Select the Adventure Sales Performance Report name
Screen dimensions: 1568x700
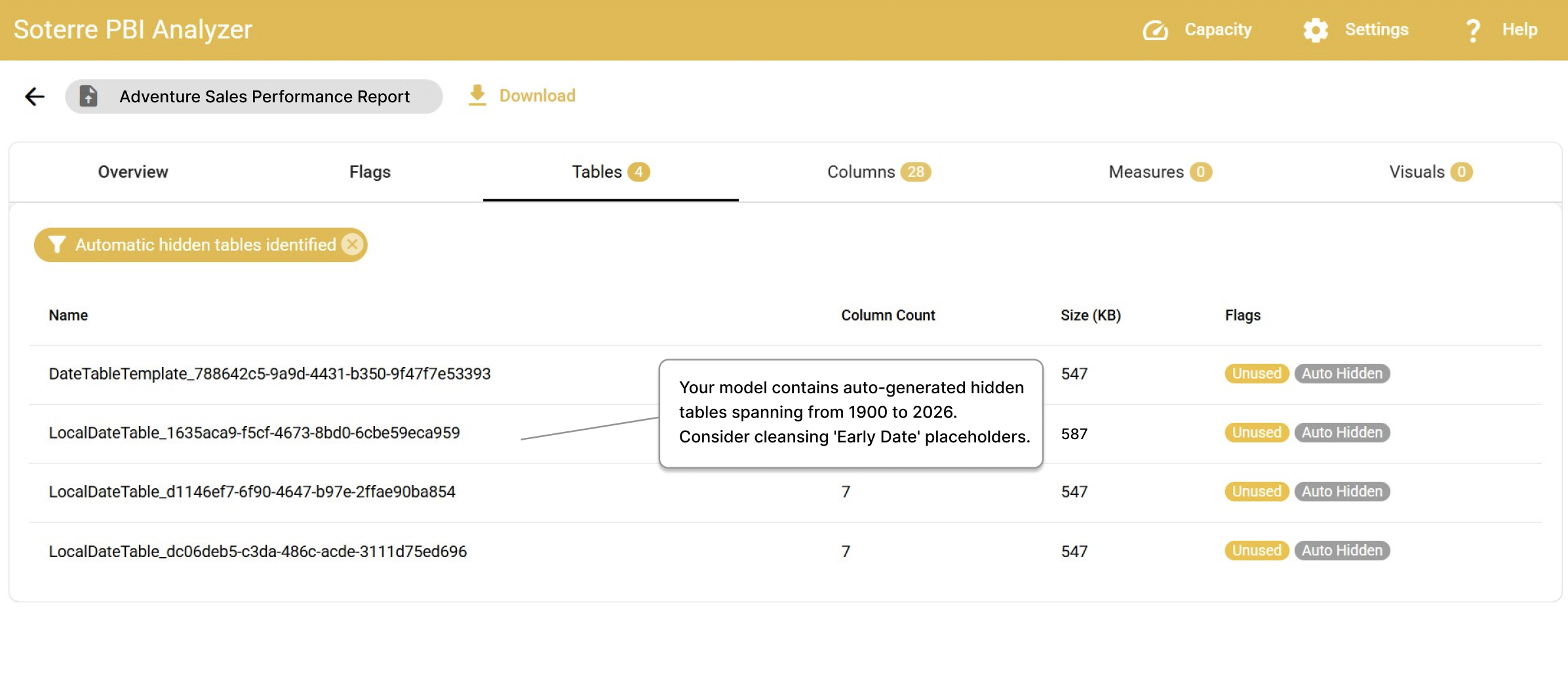(264, 96)
